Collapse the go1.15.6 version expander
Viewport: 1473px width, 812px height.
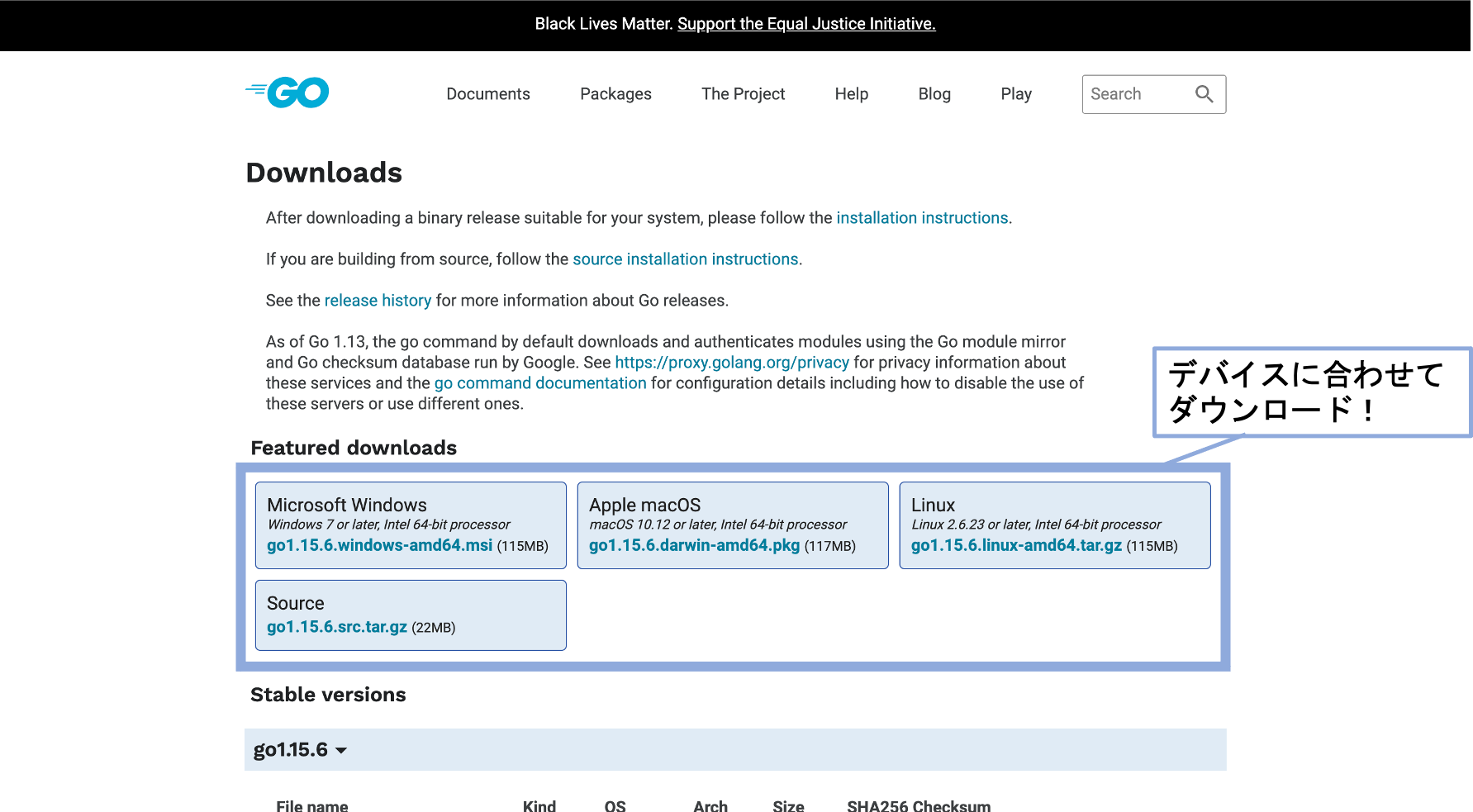(300, 750)
